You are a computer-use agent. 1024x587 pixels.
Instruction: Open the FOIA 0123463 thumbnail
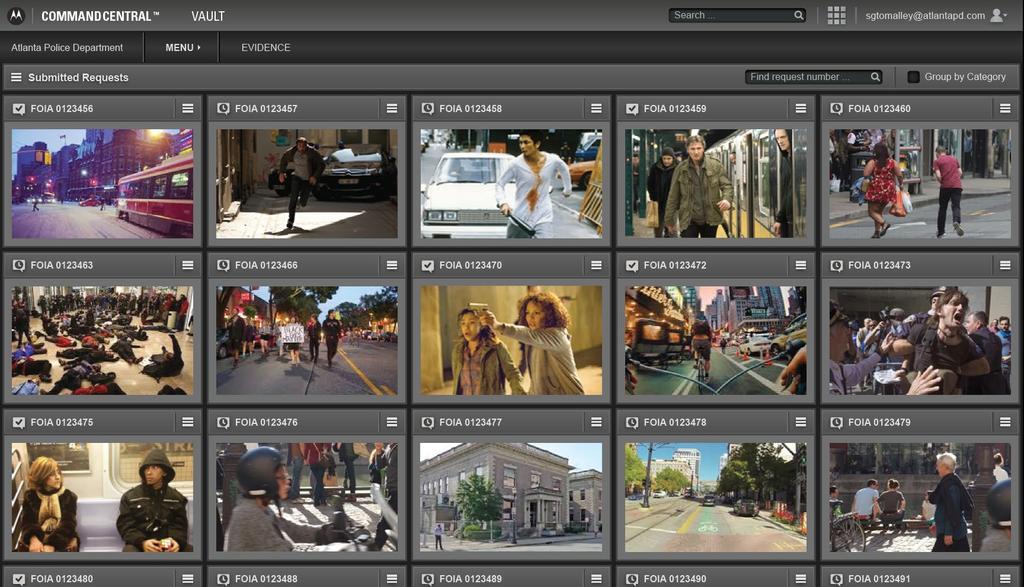click(103, 340)
